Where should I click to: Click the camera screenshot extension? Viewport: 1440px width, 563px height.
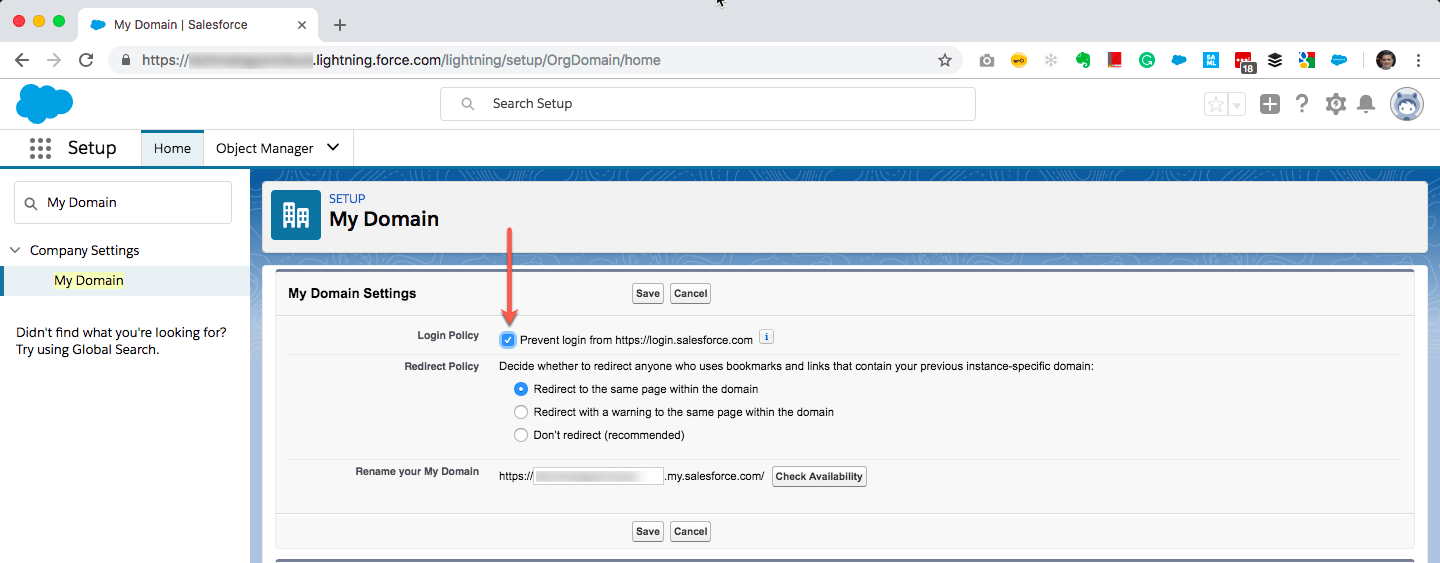tap(987, 60)
